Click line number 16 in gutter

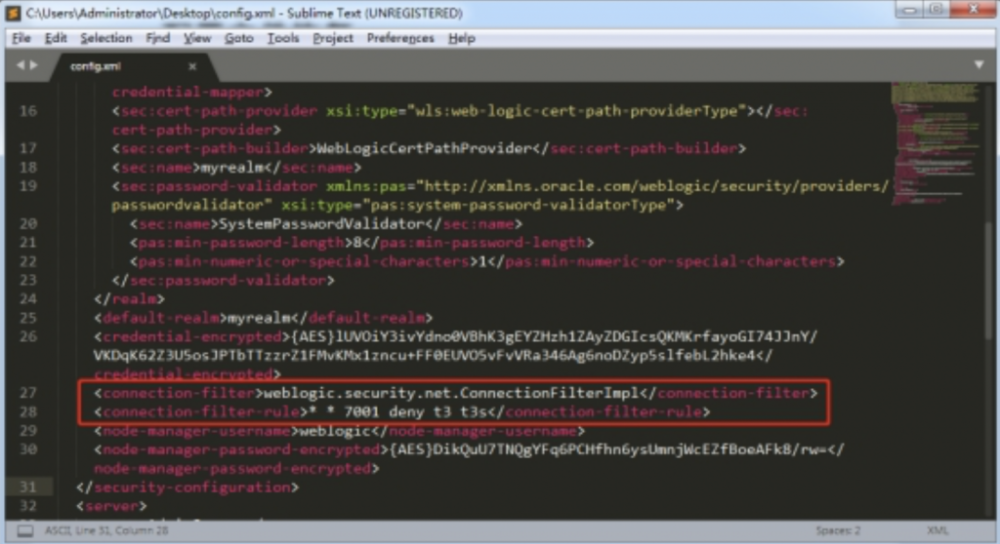[x=28, y=111]
